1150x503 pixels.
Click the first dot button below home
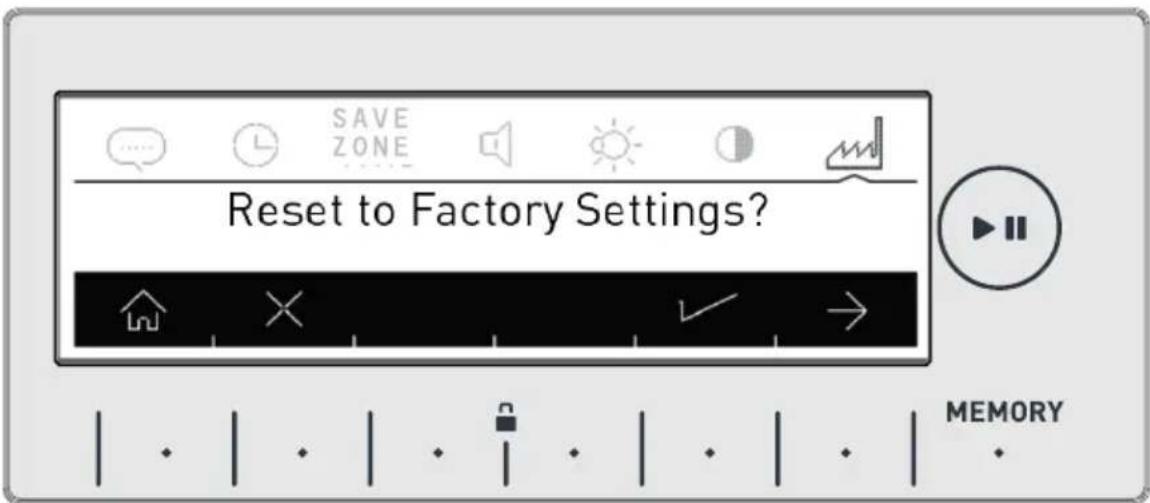(x=166, y=453)
